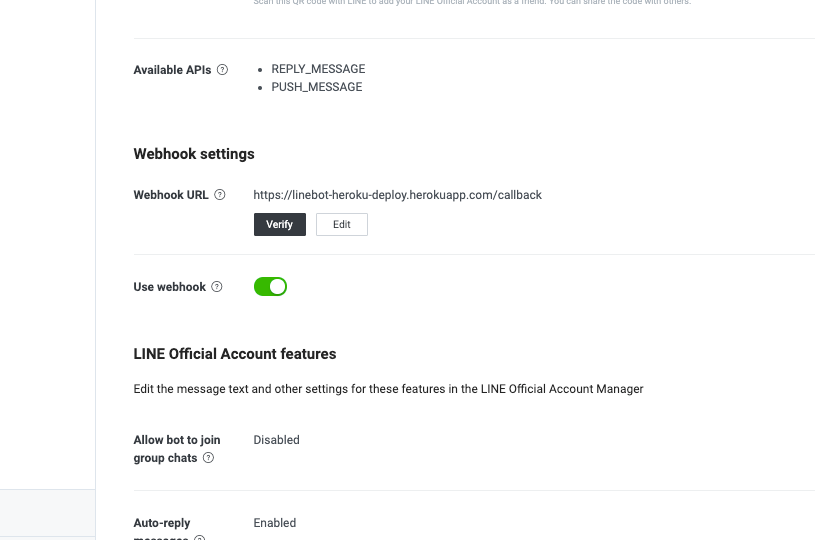Click the Webhook settings heading
The height and width of the screenshot is (540, 815).
pyautogui.click(x=194, y=154)
